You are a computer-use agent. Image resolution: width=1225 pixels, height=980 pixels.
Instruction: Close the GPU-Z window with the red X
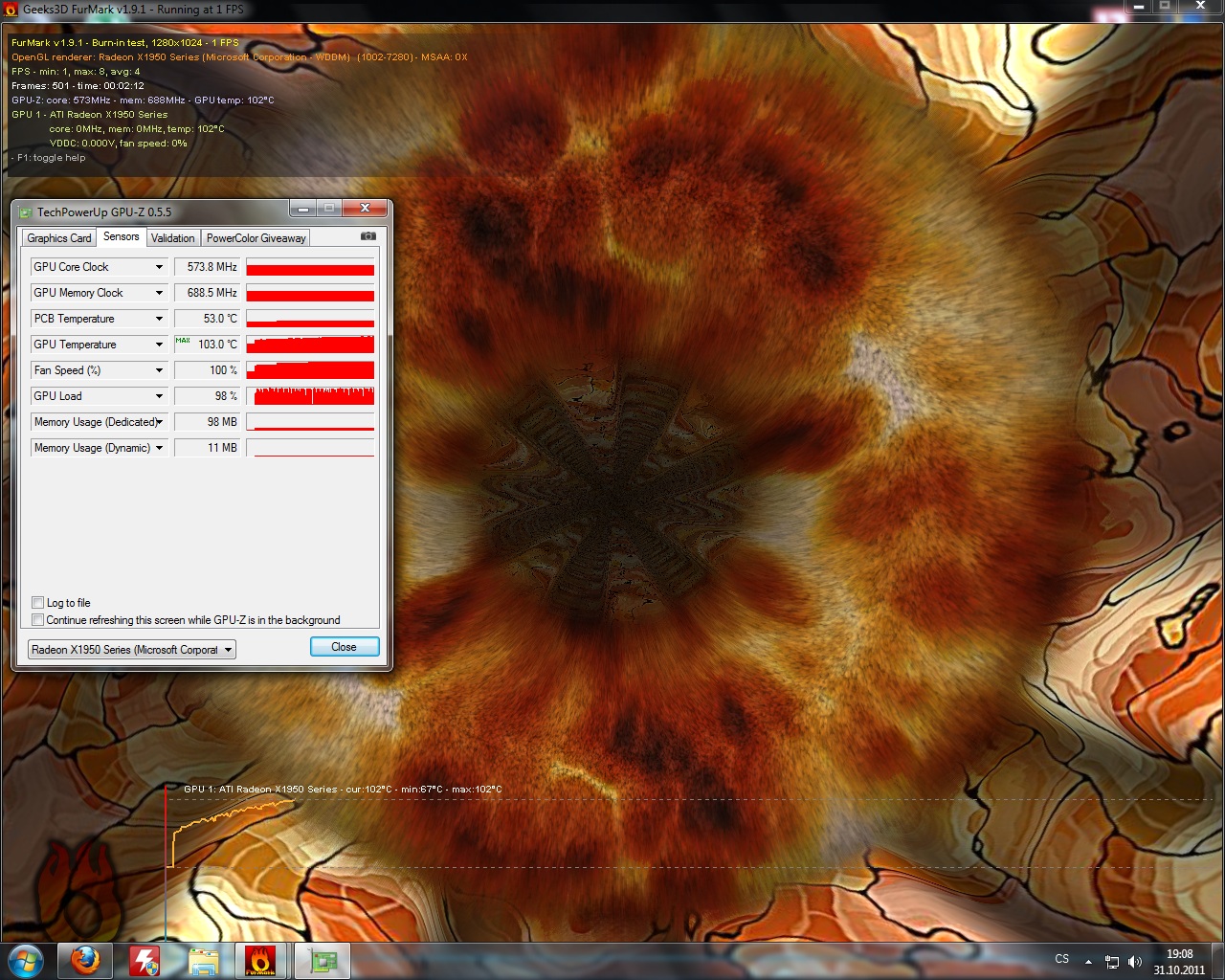pos(365,209)
